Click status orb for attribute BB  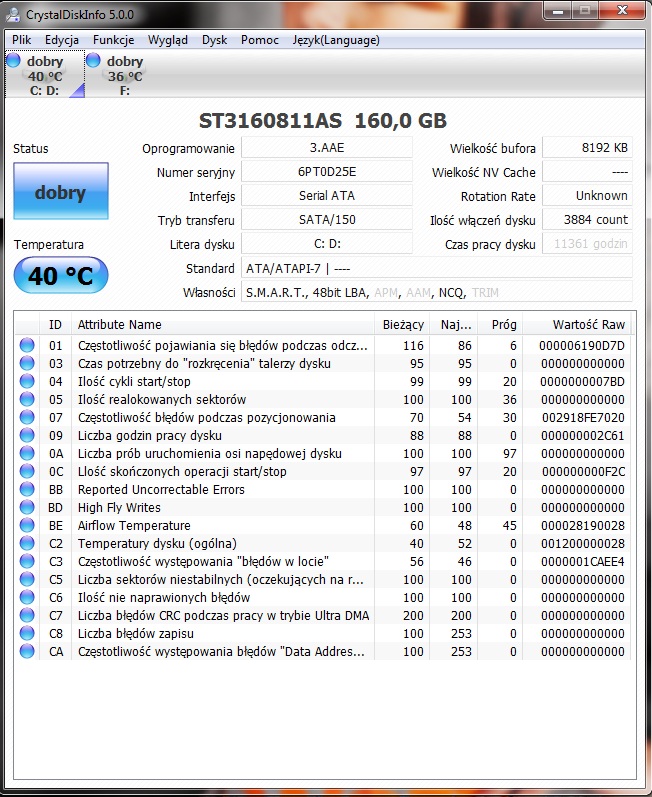tap(27, 489)
